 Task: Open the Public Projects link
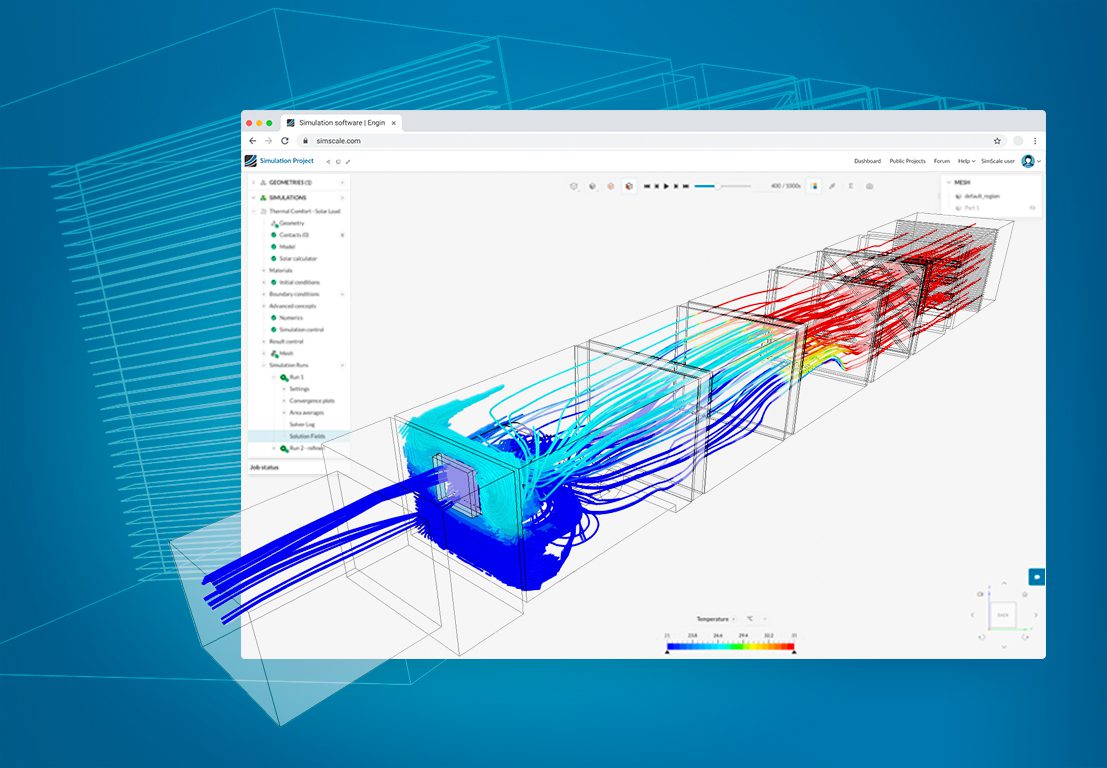pyautogui.click(x=907, y=161)
